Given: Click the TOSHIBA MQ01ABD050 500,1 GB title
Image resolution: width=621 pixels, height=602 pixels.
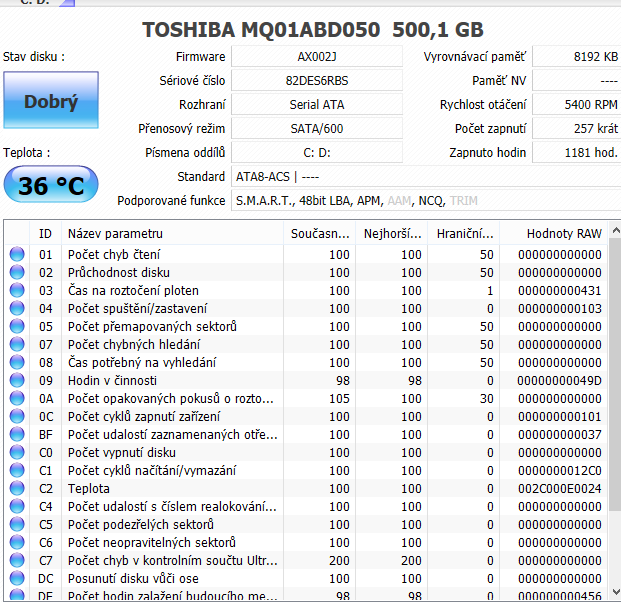Looking at the screenshot, I should [x=313, y=30].
